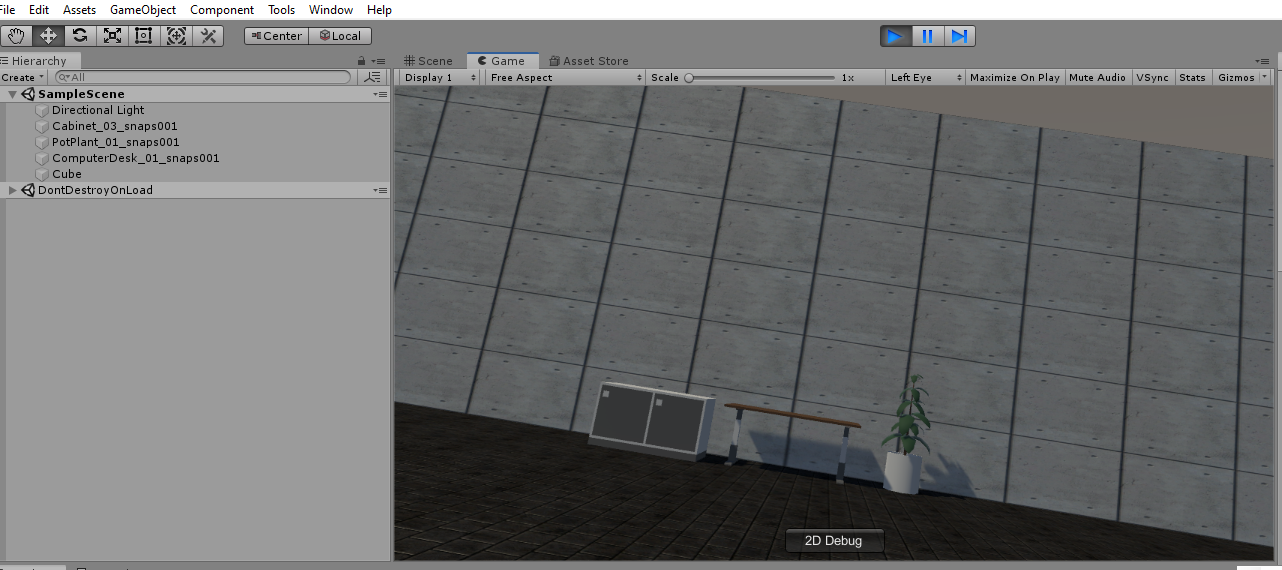Select the DontDestroyOnLoad row name
Image resolution: width=1282 pixels, height=570 pixels.
(95, 190)
